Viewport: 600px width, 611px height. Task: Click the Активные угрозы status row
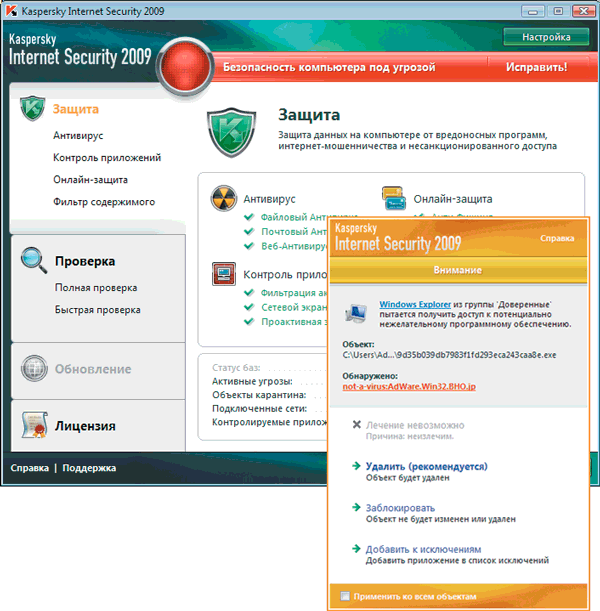270,381
